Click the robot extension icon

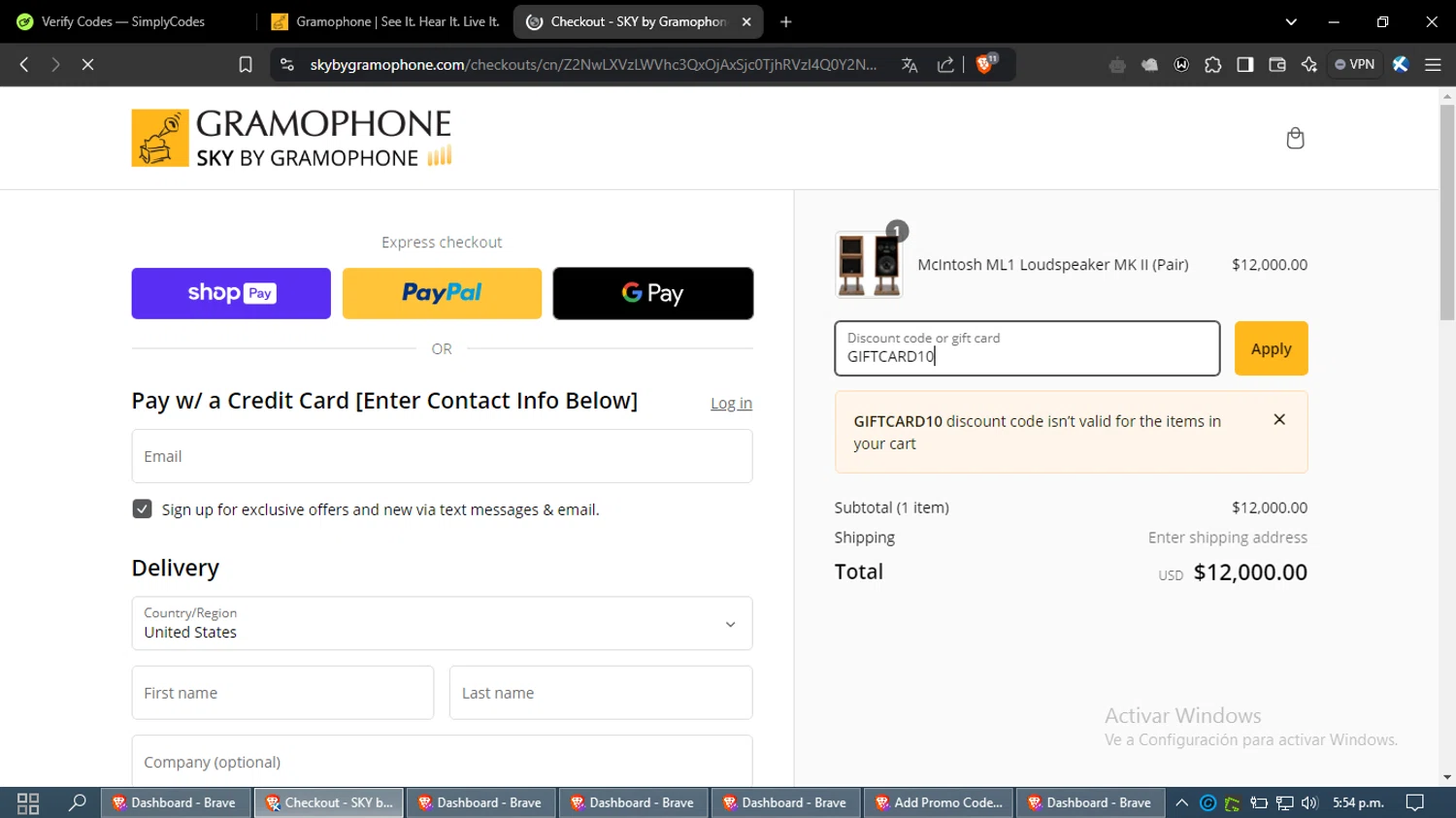[1117, 65]
